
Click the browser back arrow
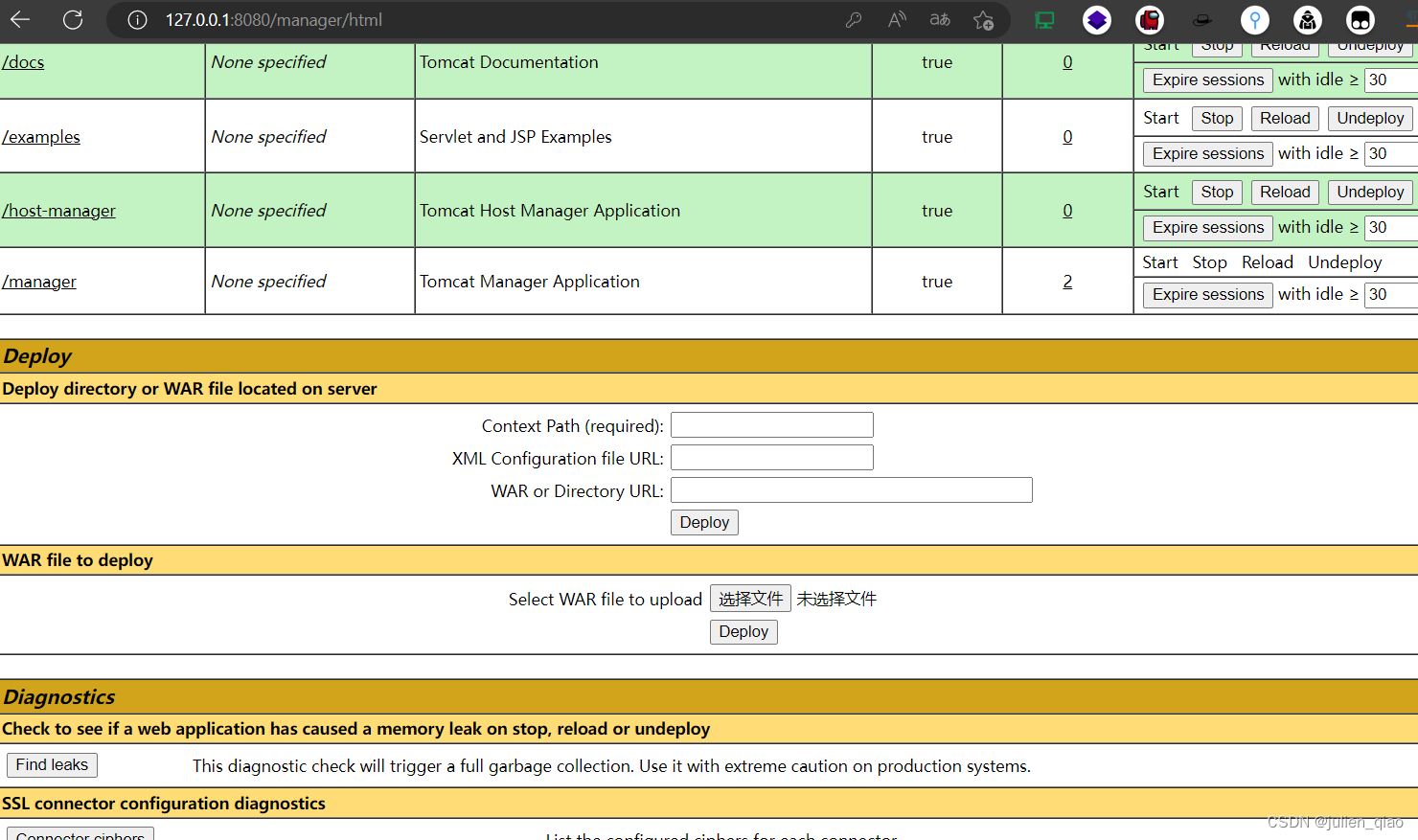point(20,19)
